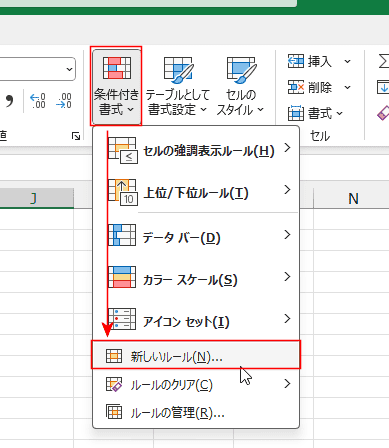Open the 書式 cell format menu
Image resolution: width=389 pixels, height=448 pixels.
click(x=315, y=113)
